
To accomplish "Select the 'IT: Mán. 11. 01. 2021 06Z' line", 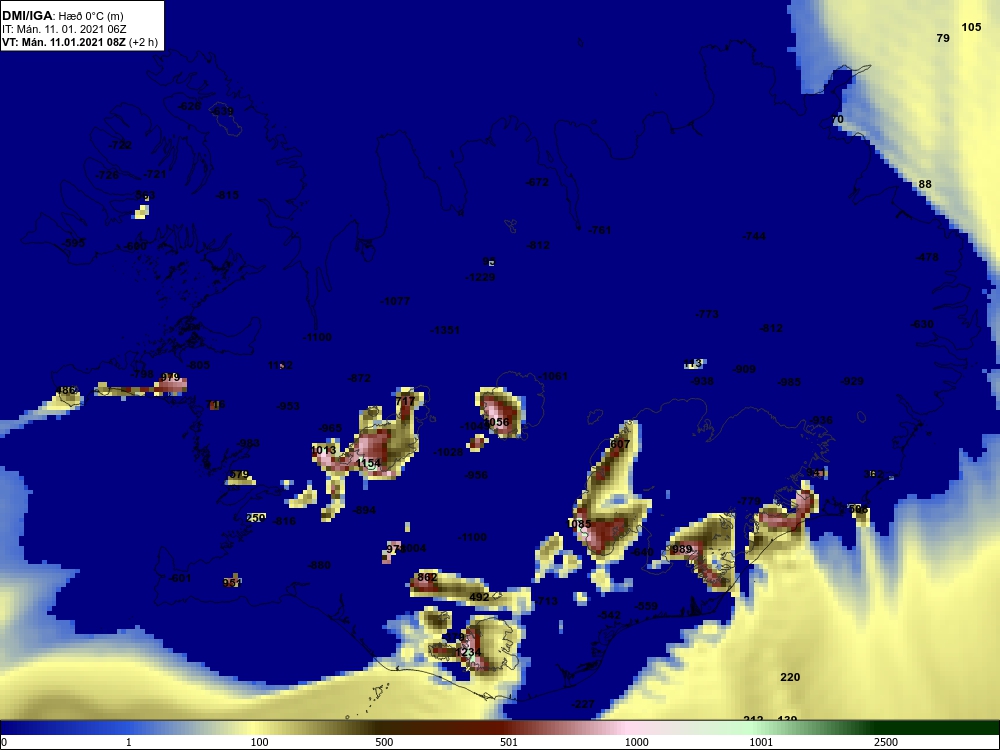I will click(64, 29).
